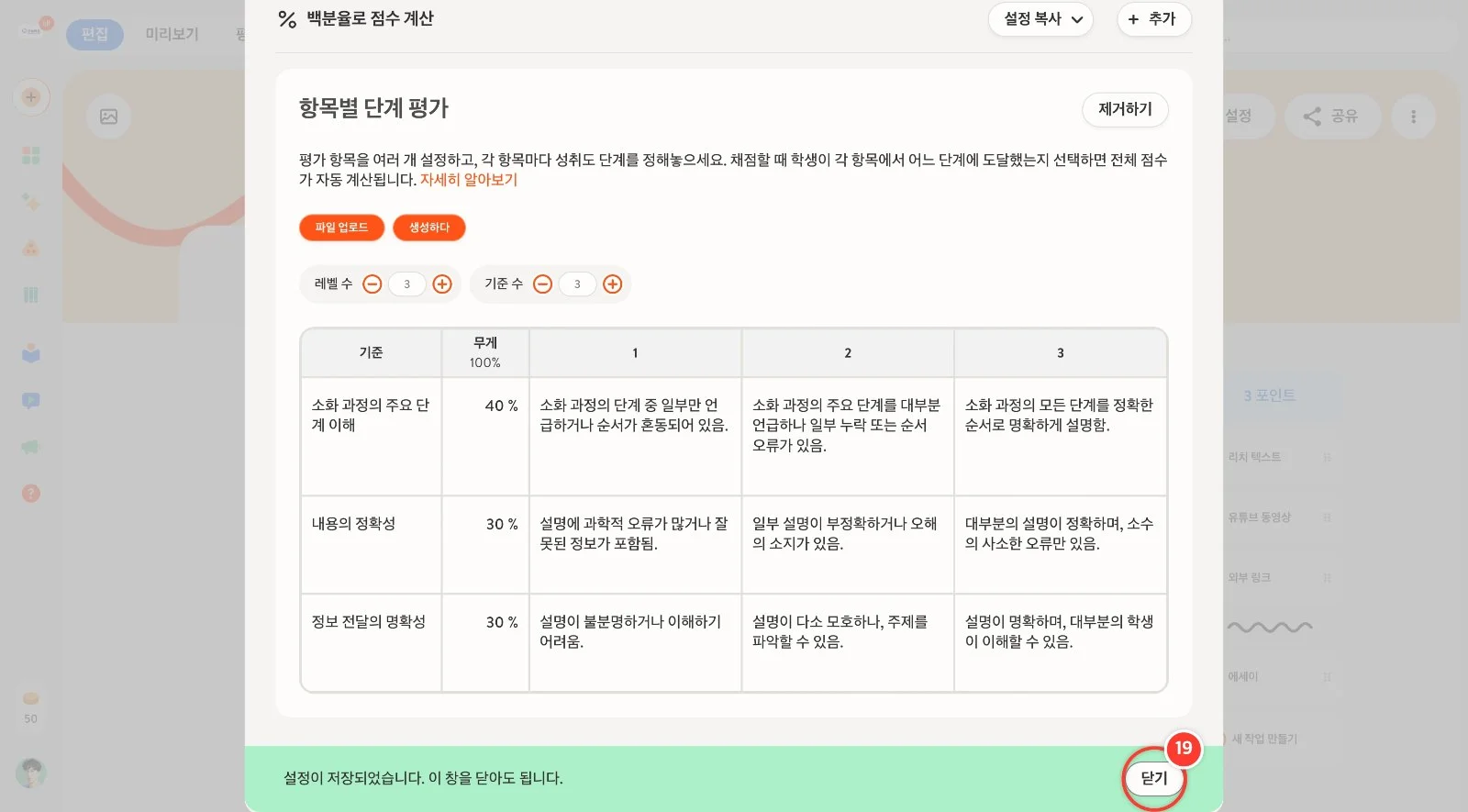Screen dimensions: 1468x812
Task: Edit cell '설명에 과학적 오류가 많거나 잘못된 정보가 포함됨.'
Action: coord(635,545)
